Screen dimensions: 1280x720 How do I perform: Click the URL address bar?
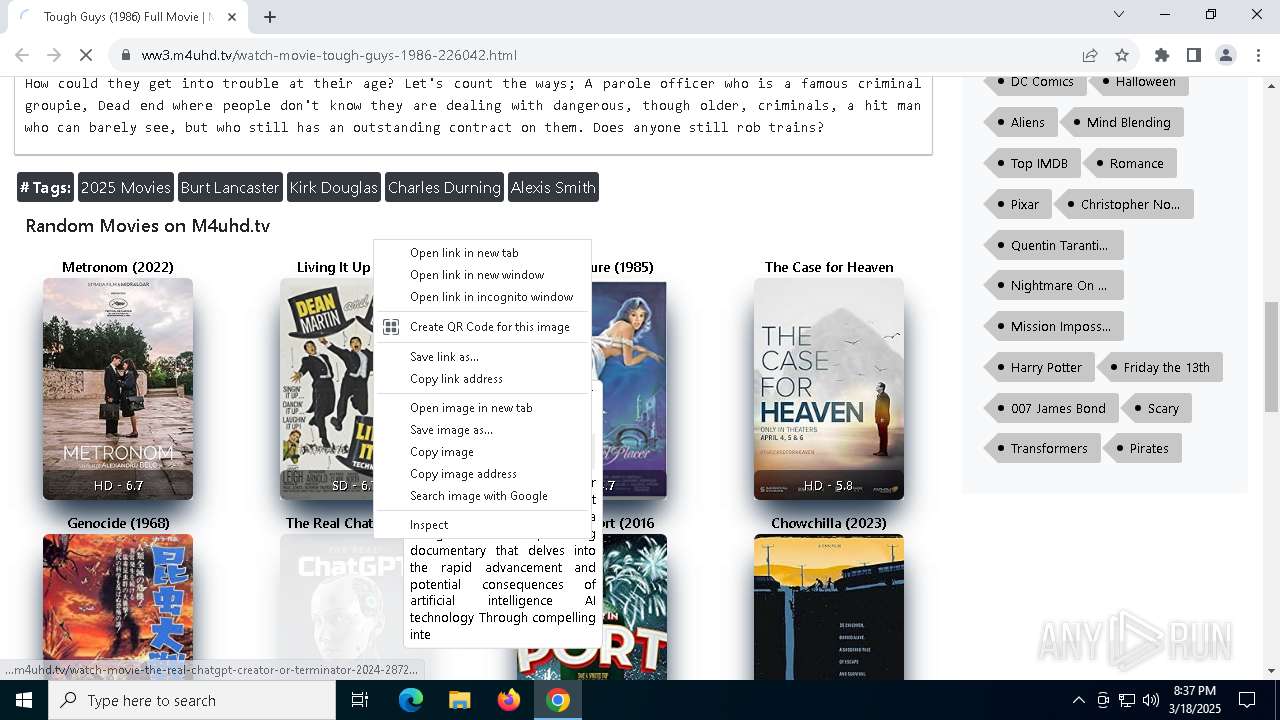point(600,55)
